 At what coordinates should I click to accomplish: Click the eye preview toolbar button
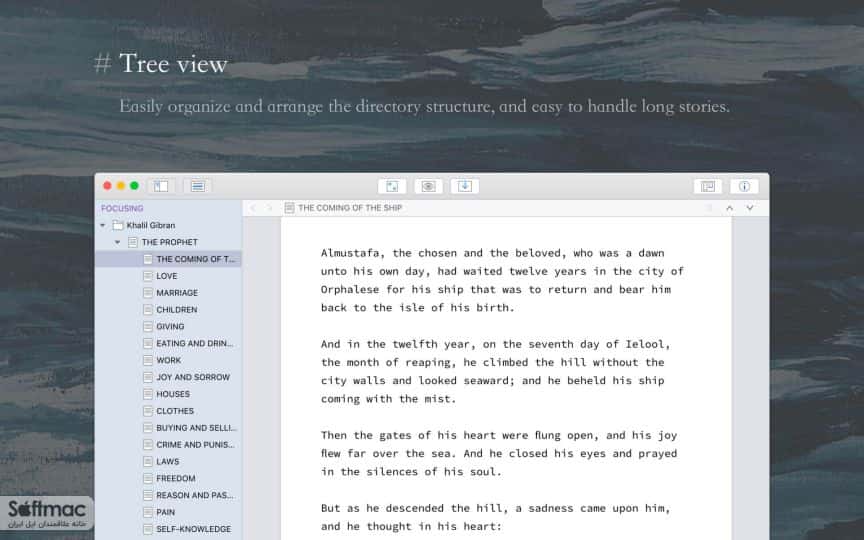click(x=428, y=186)
